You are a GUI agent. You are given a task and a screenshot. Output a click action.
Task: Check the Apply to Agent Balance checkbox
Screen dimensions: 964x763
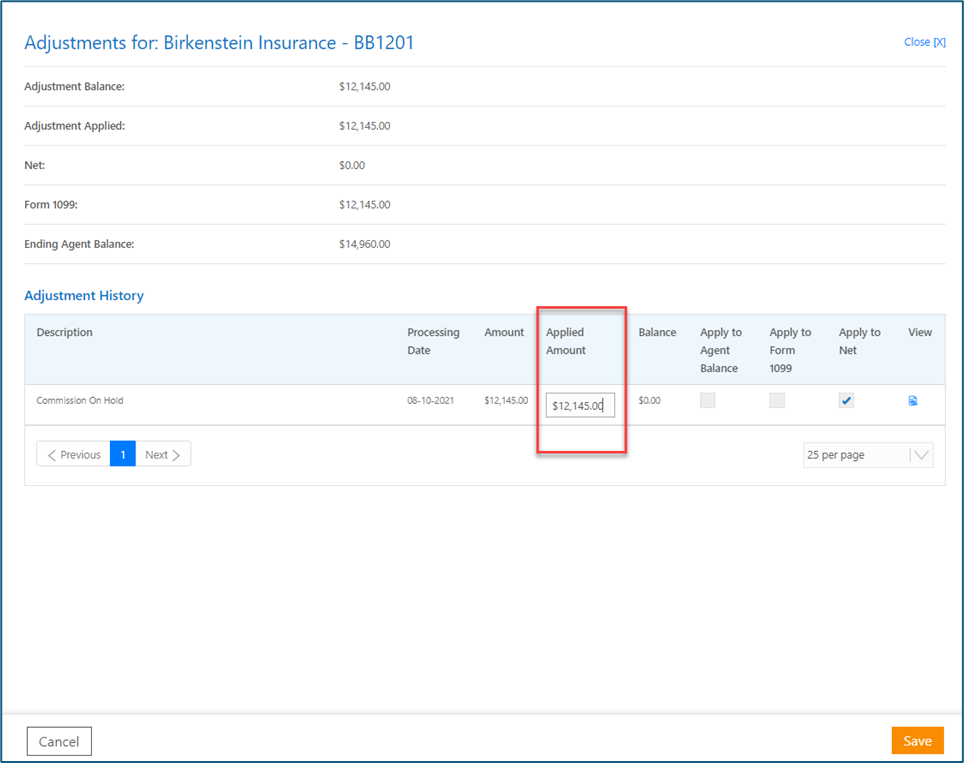(708, 401)
